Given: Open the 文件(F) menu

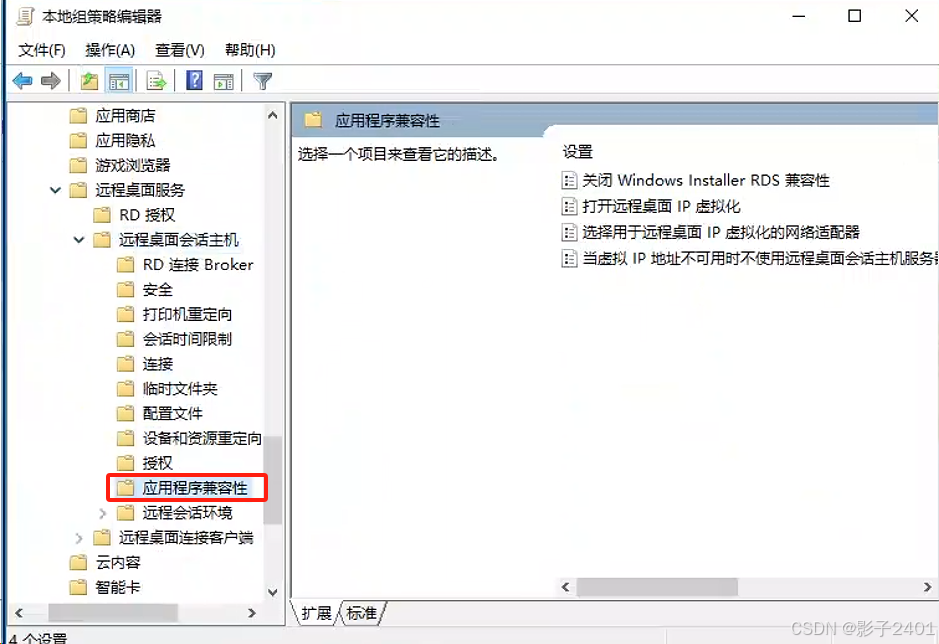Looking at the screenshot, I should tap(41, 50).
